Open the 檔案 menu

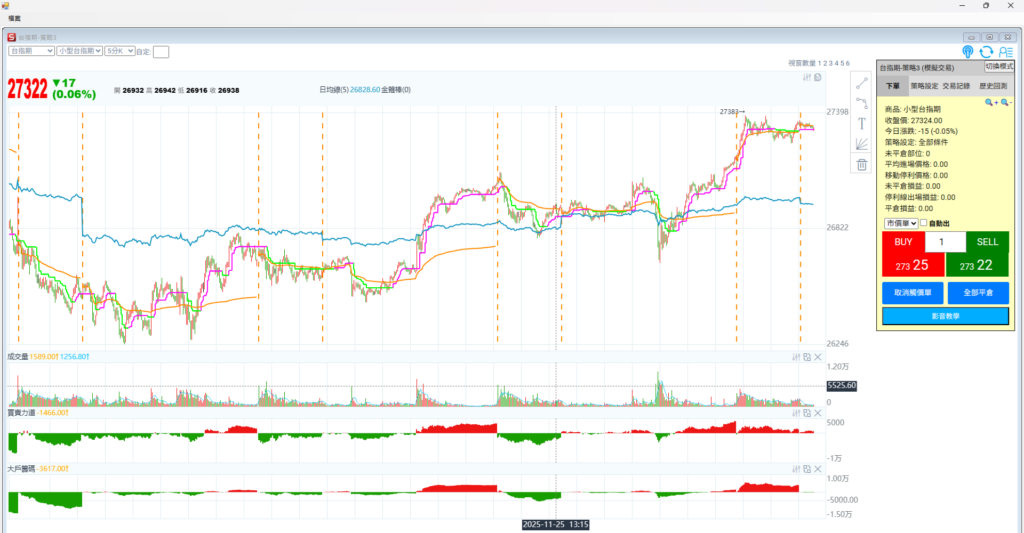(x=15, y=18)
